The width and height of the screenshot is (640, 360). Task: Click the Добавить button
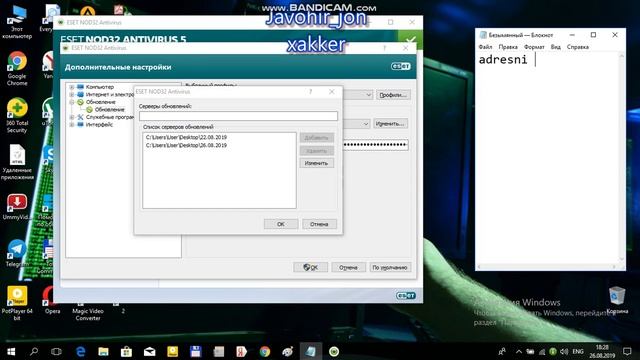point(316,138)
